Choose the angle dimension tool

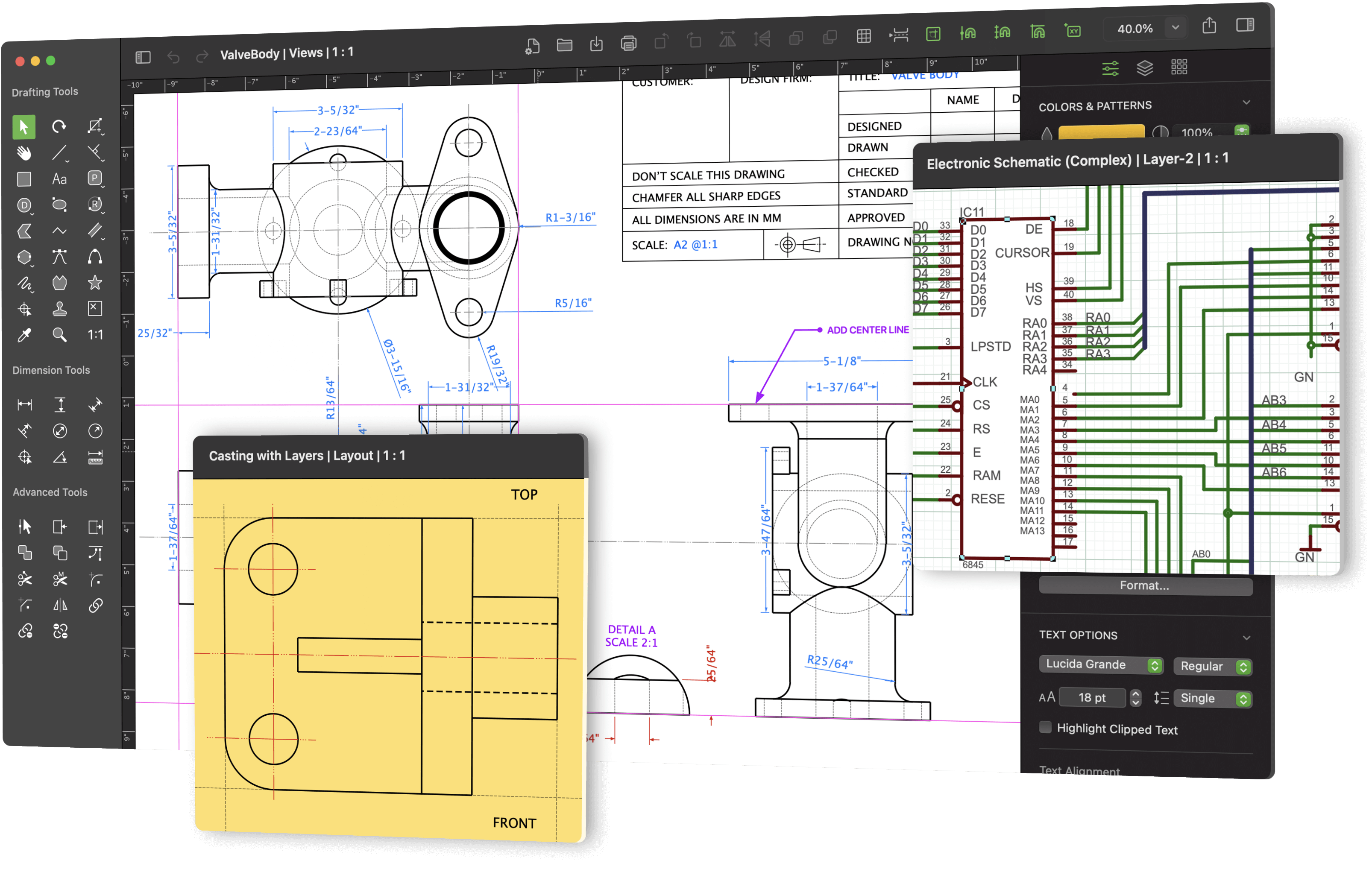point(59,456)
